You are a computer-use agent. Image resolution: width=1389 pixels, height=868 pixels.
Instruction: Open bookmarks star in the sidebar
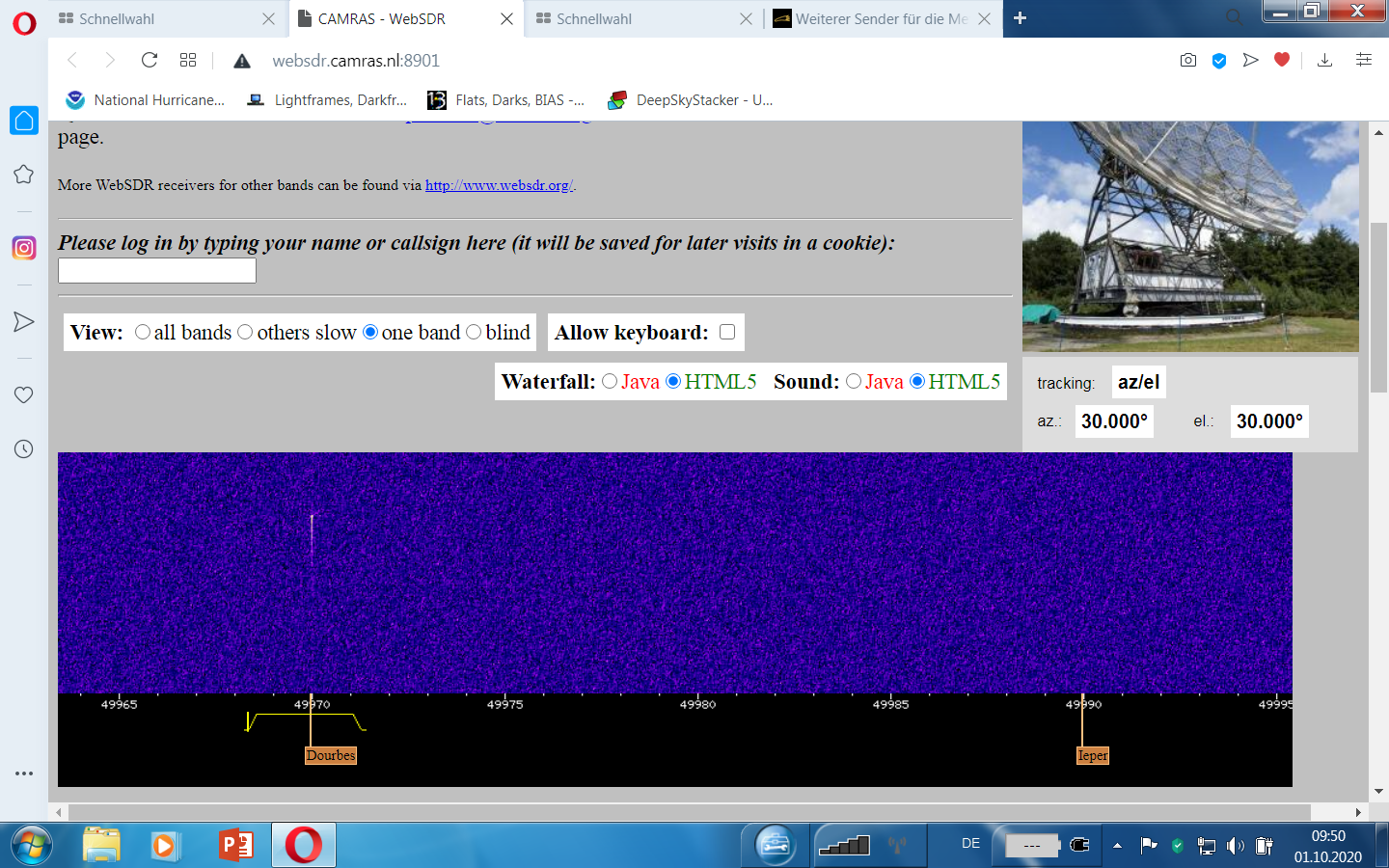pos(24,175)
